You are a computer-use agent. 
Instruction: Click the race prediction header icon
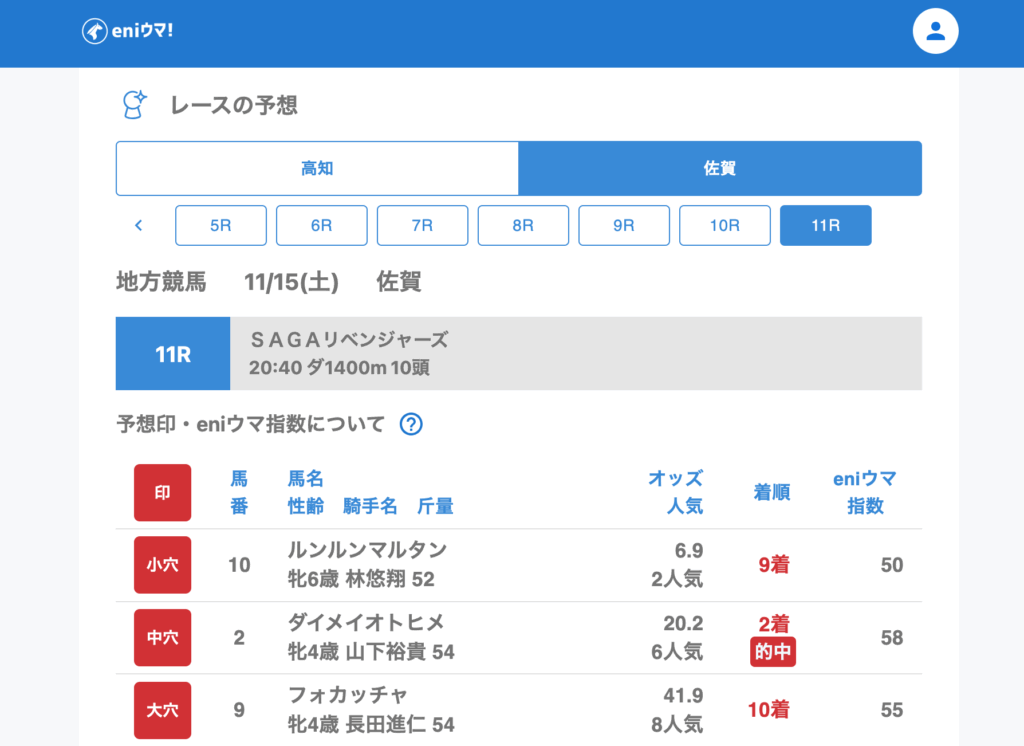point(134,104)
